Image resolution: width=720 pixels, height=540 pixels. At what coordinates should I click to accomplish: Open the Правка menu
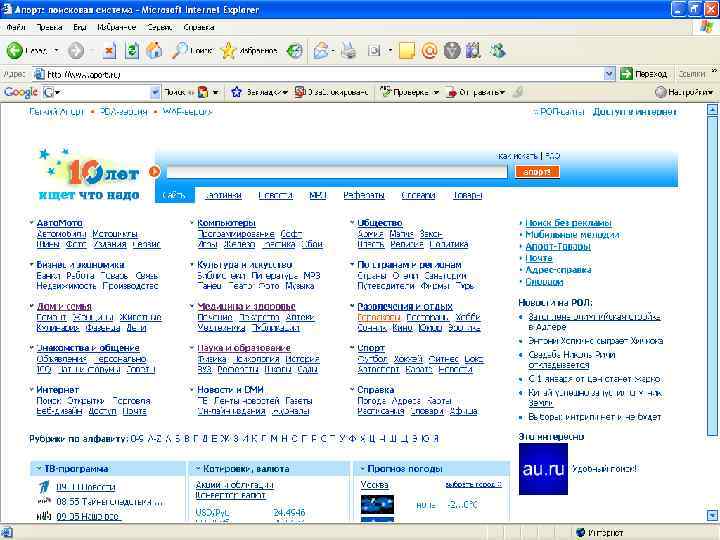[49, 27]
